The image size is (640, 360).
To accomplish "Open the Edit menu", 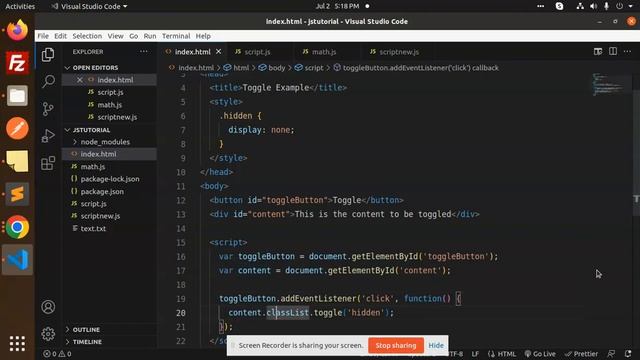I will pyautogui.click(x=60, y=36).
